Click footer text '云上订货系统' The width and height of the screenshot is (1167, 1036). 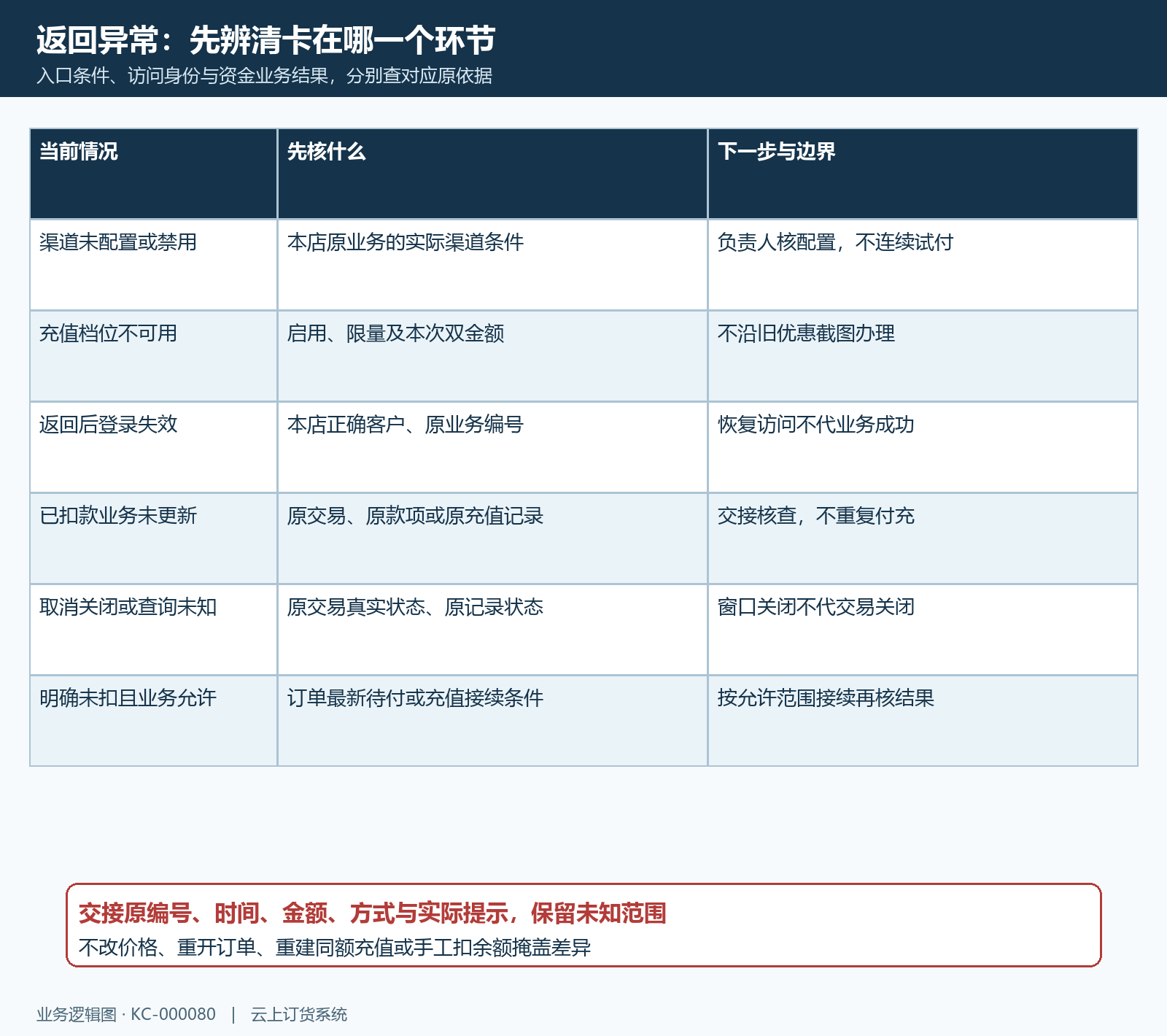299,1015
